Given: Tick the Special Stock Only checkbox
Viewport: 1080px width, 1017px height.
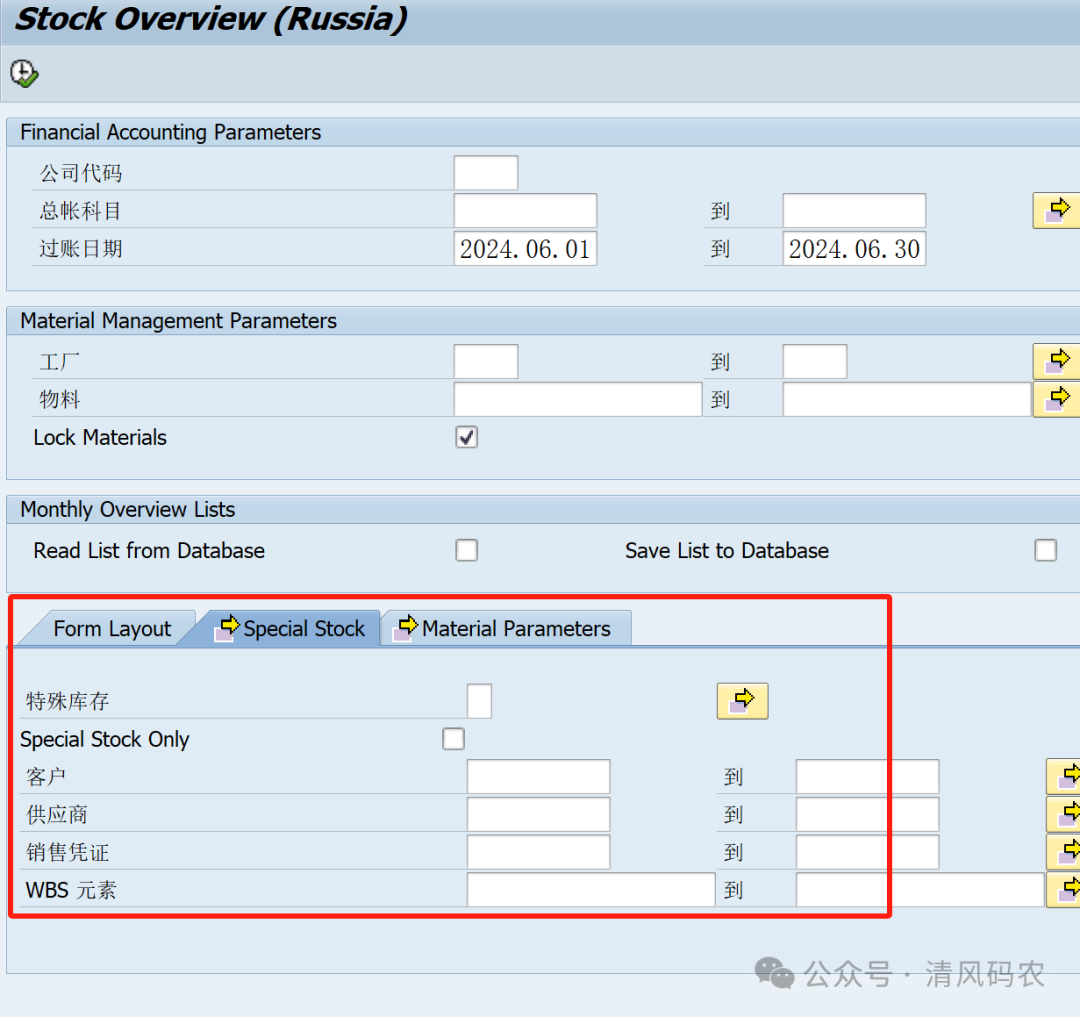Looking at the screenshot, I should tap(453, 739).
